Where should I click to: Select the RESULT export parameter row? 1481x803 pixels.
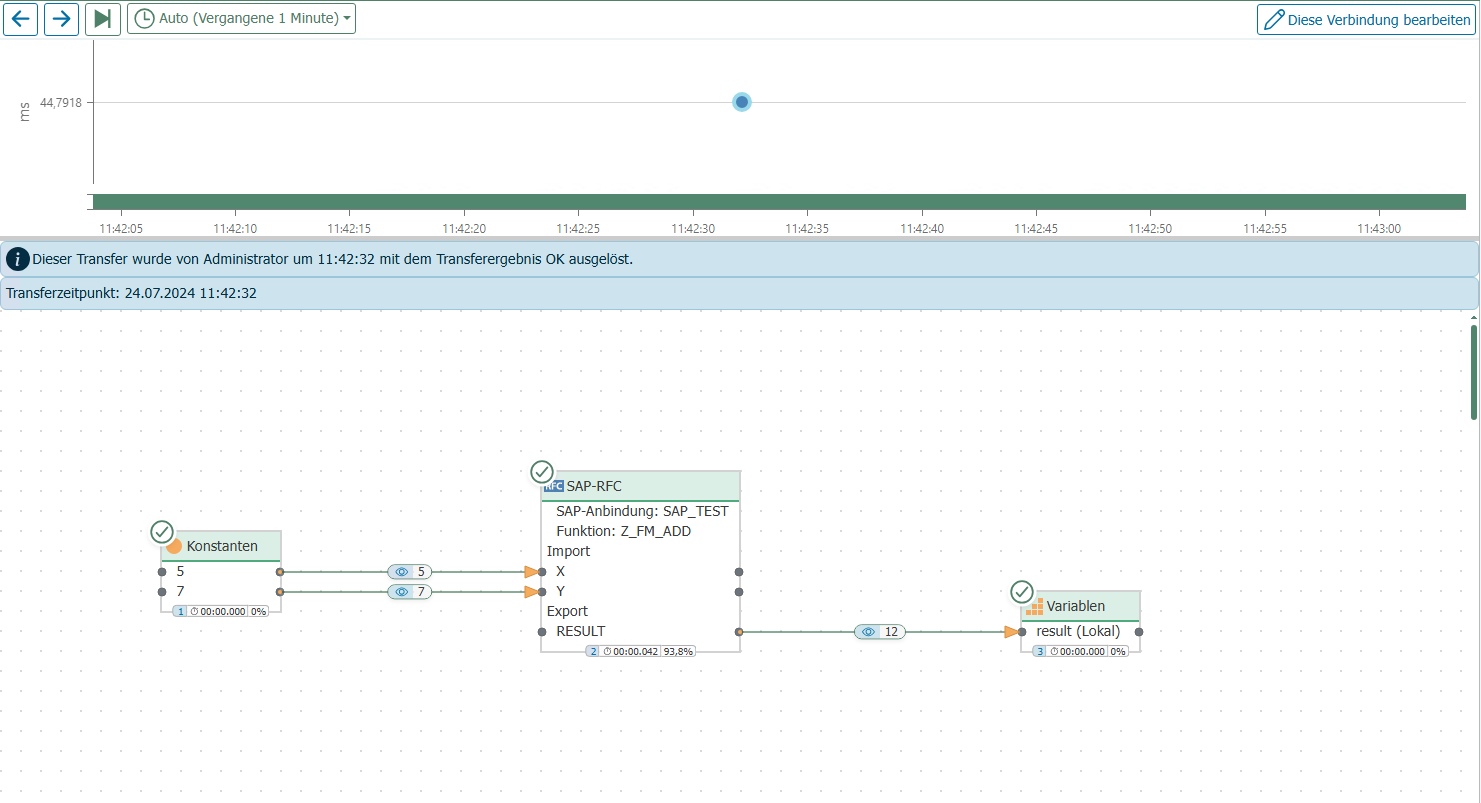coord(580,631)
